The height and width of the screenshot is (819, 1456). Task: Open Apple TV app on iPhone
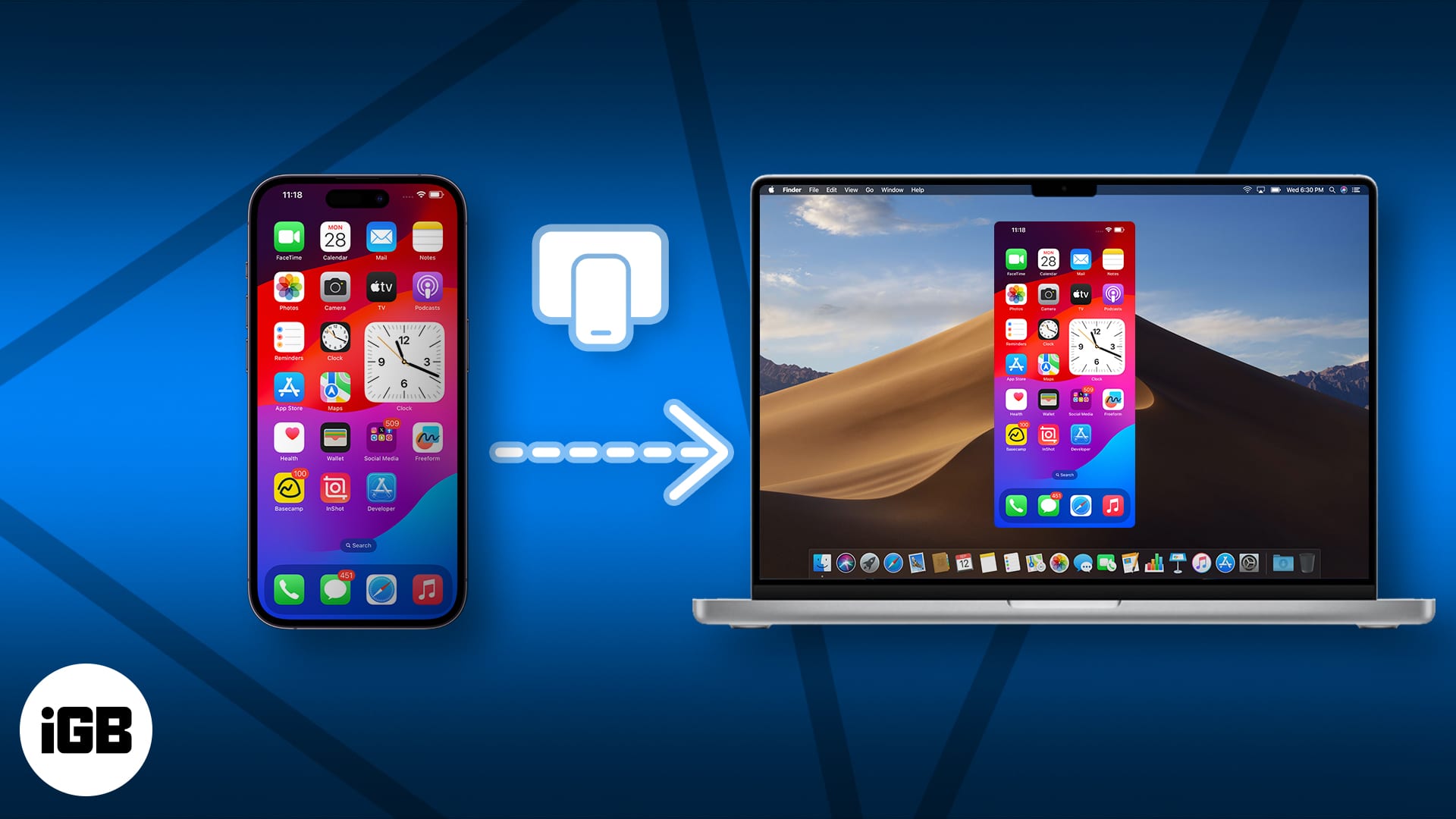[380, 292]
